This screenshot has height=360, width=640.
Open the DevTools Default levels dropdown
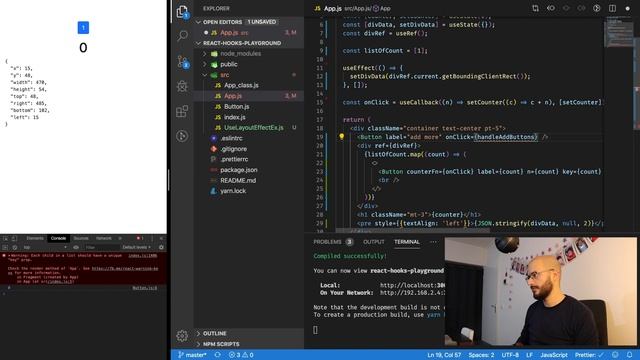[x=136, y=247]
